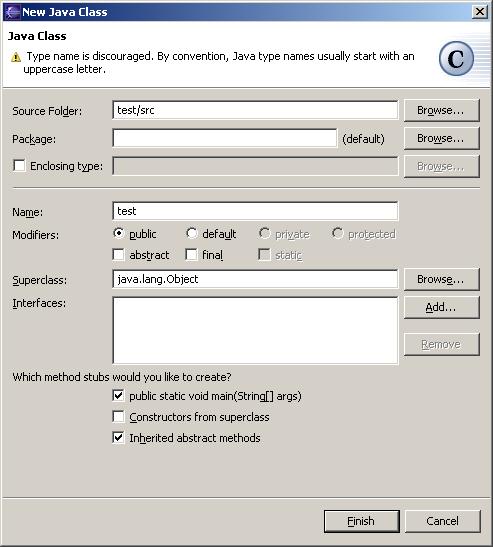Screen dimensions: 493x547
Task: Add an interface with Add button
Action: (x=442, y=307)
